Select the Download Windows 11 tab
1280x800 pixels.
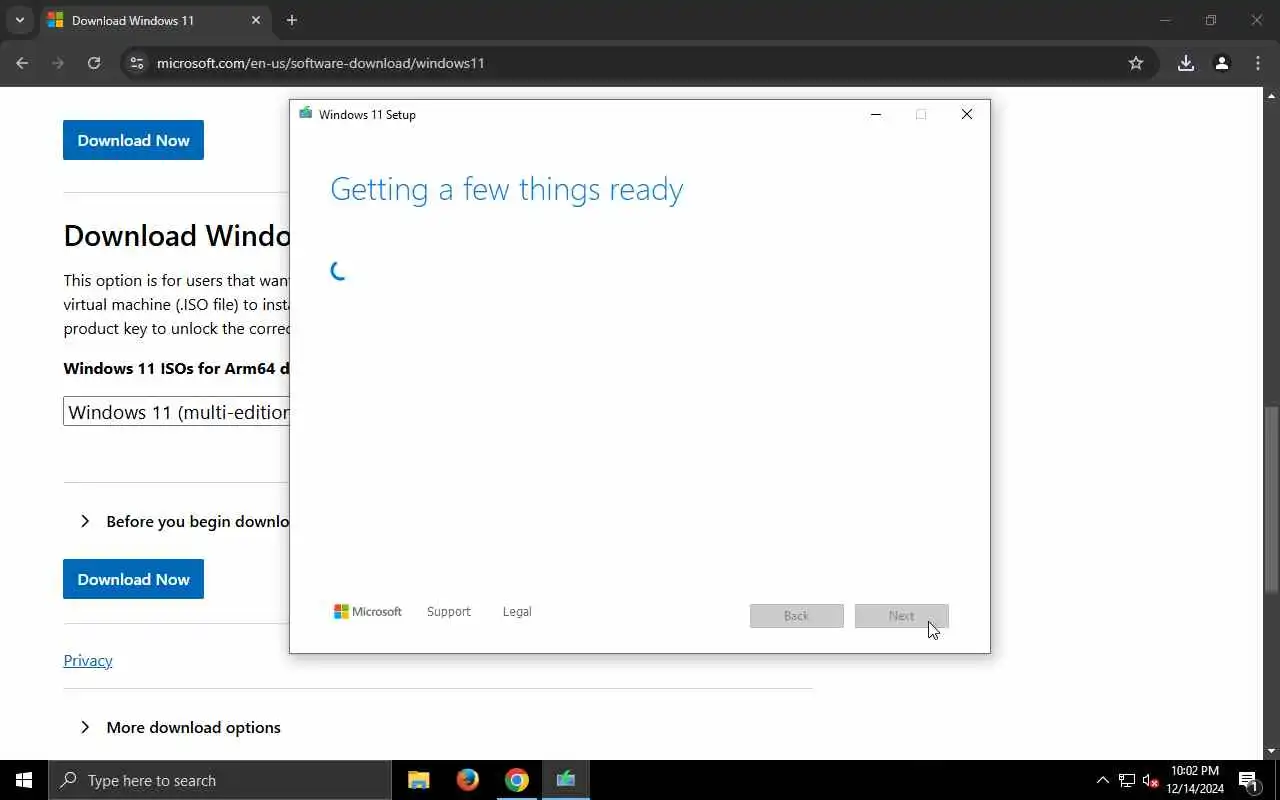tap(155, 20)
